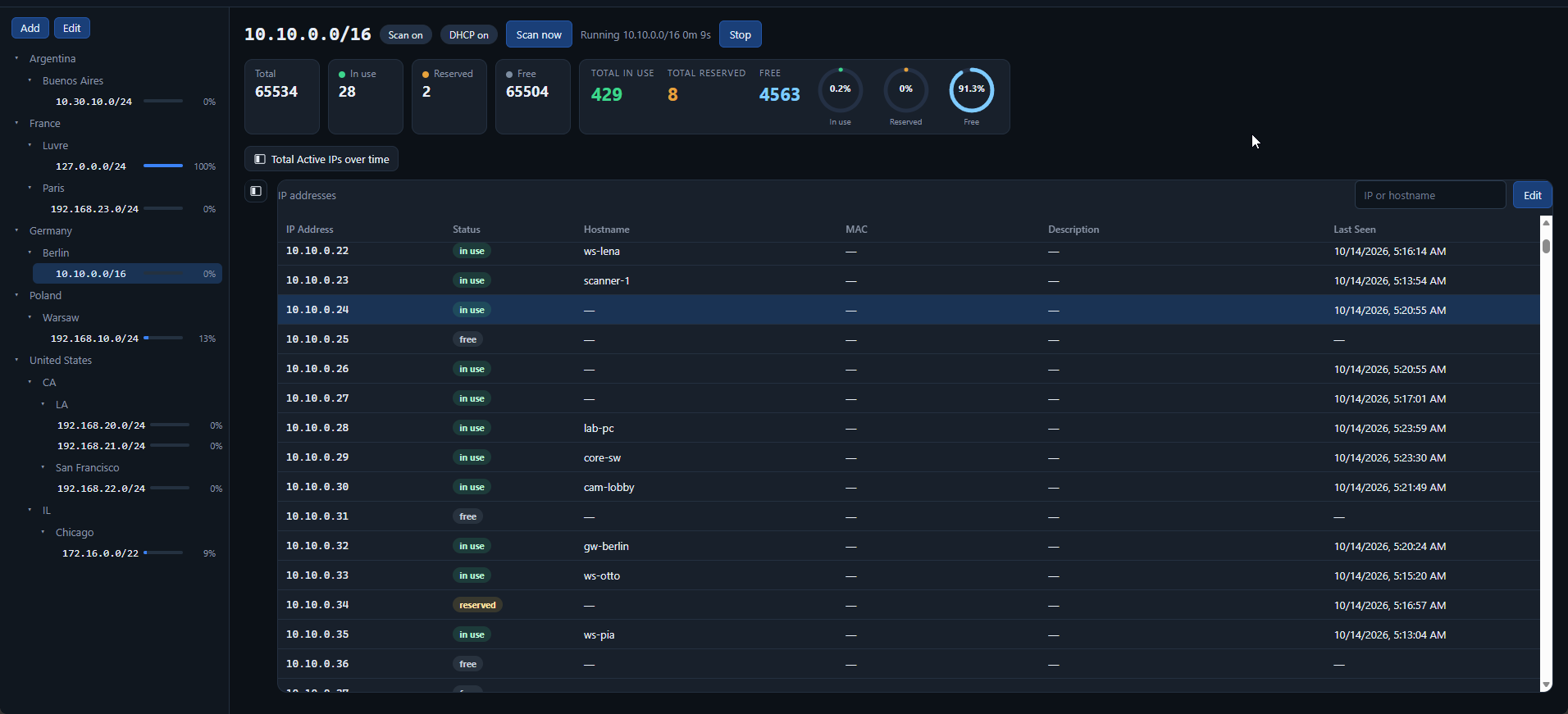Click the usage bar for 127.0.0.0/24
This screenshot has width=1568, height=714.
tap(163, 166)
